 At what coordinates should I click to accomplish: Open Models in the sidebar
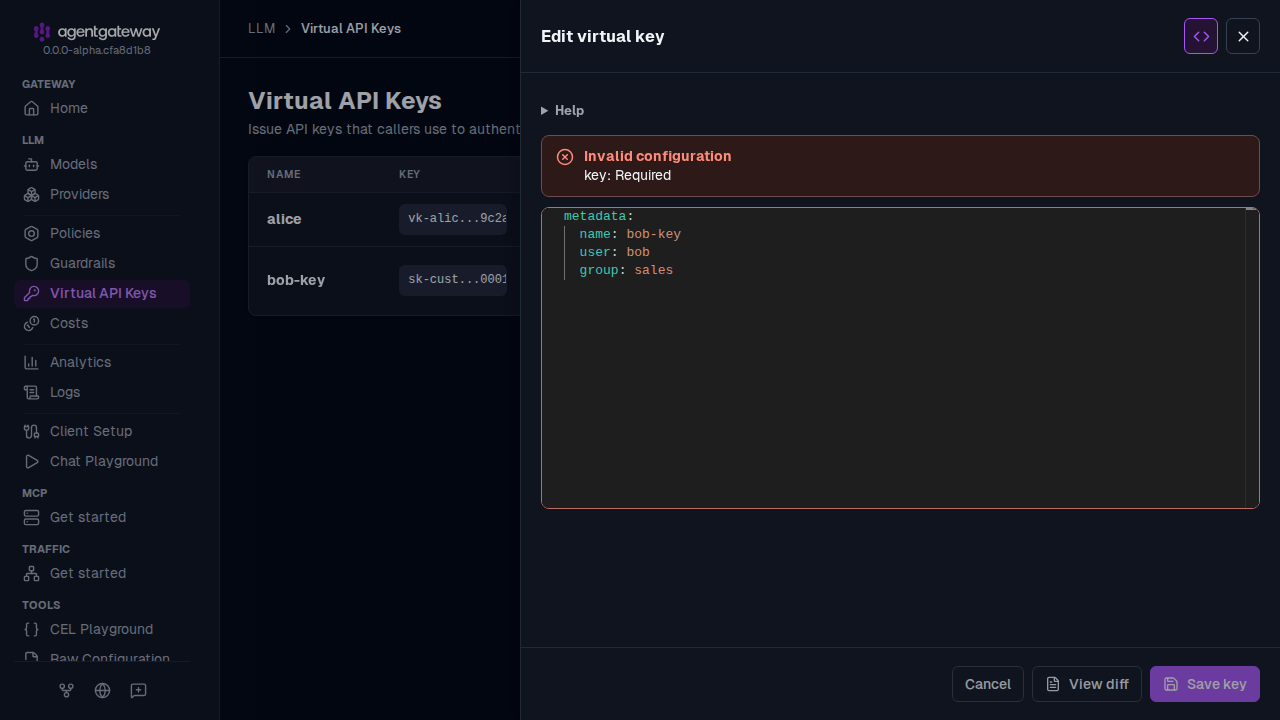pyautogui.click(x=102, y=164)
